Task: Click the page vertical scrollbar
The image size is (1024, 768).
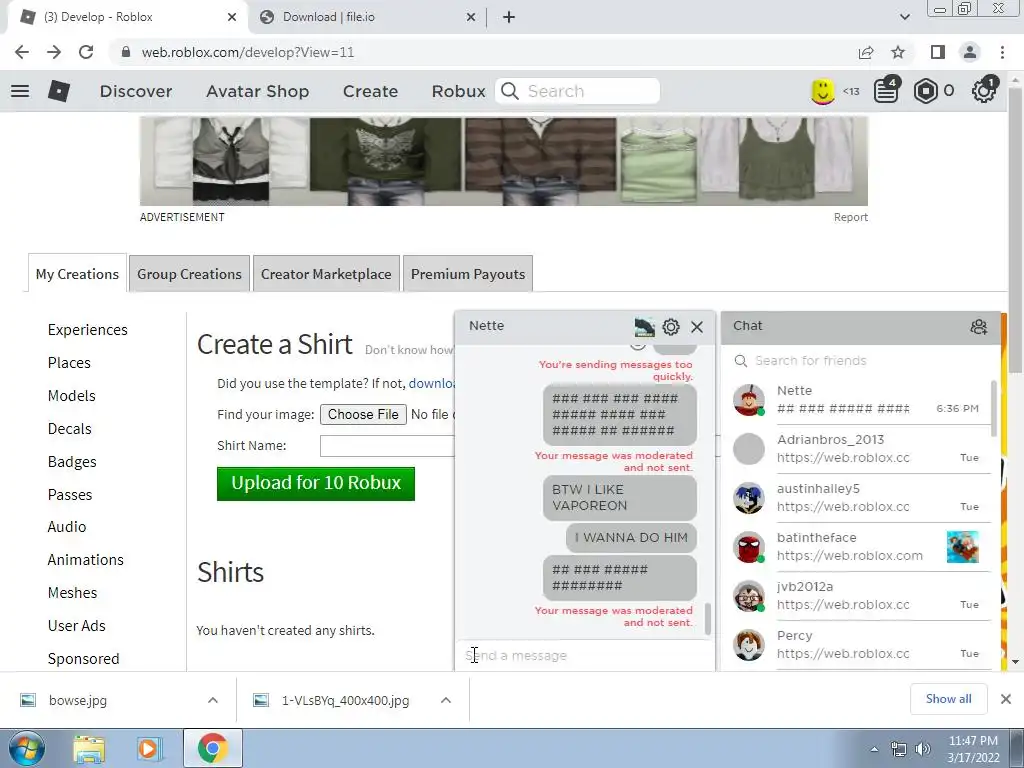Action: tap(1015, 229)
